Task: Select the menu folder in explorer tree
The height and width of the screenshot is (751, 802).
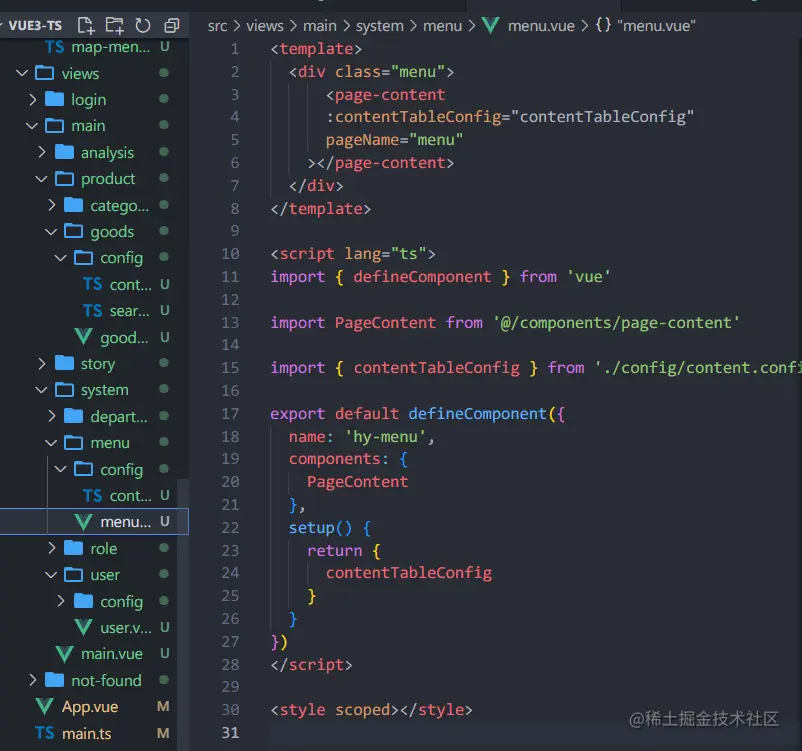Action: click(x=110, y=443)
